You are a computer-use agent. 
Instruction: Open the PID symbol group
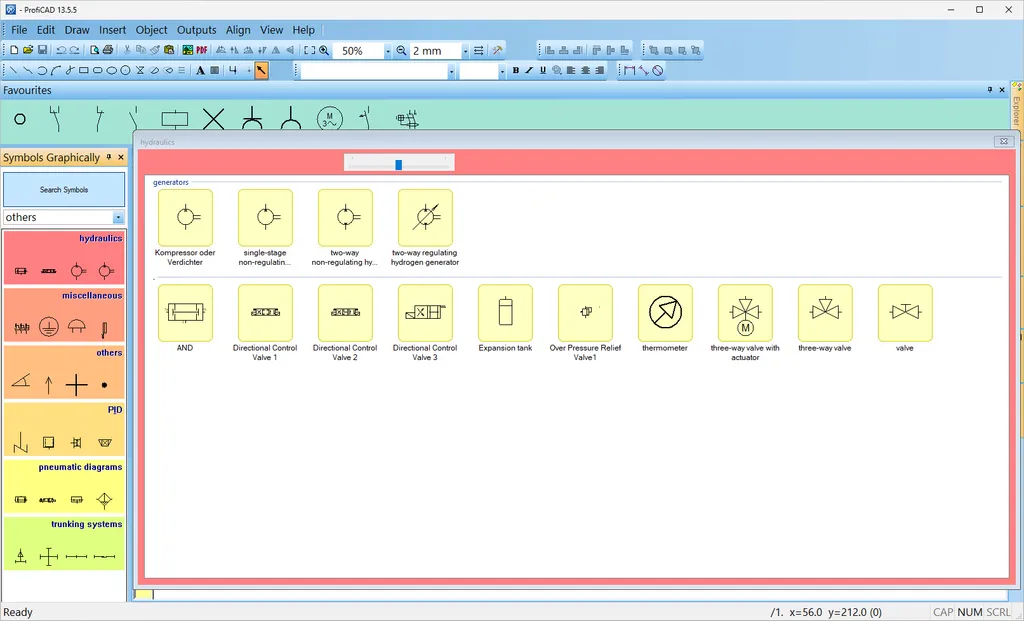point(64,429)
